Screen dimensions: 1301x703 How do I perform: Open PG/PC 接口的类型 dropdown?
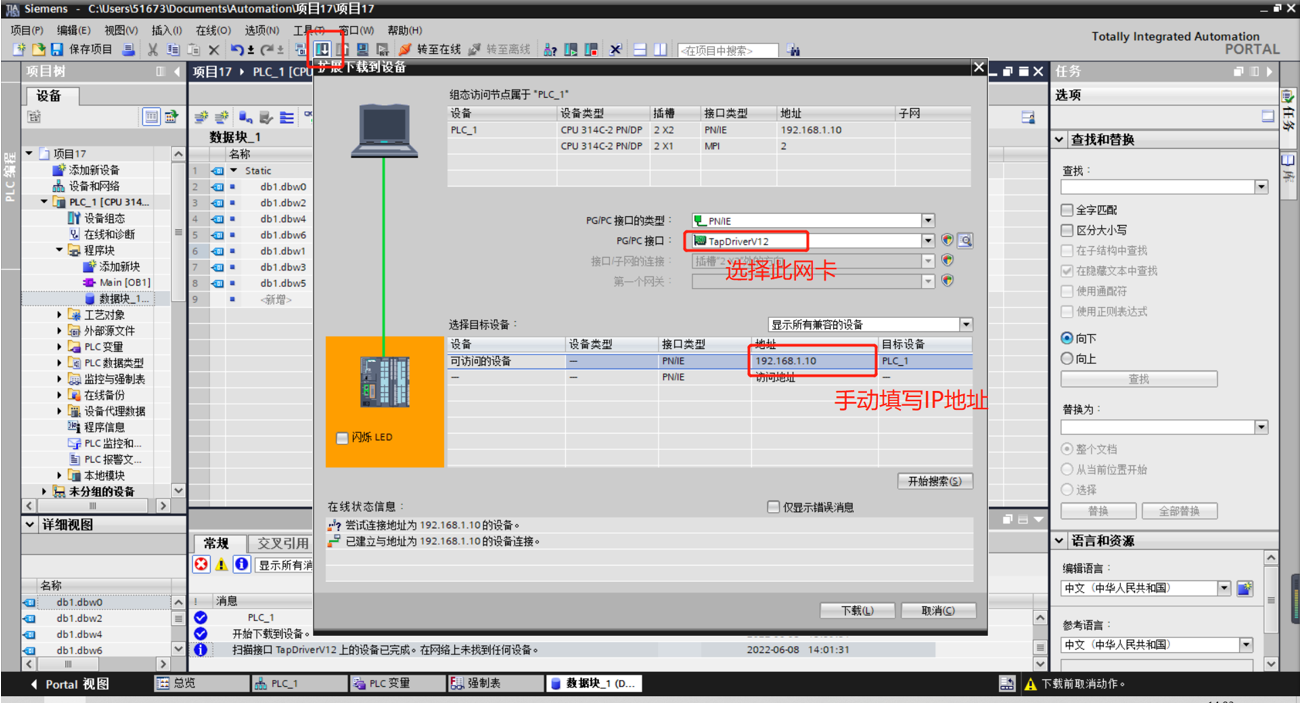tap(928, 221)
